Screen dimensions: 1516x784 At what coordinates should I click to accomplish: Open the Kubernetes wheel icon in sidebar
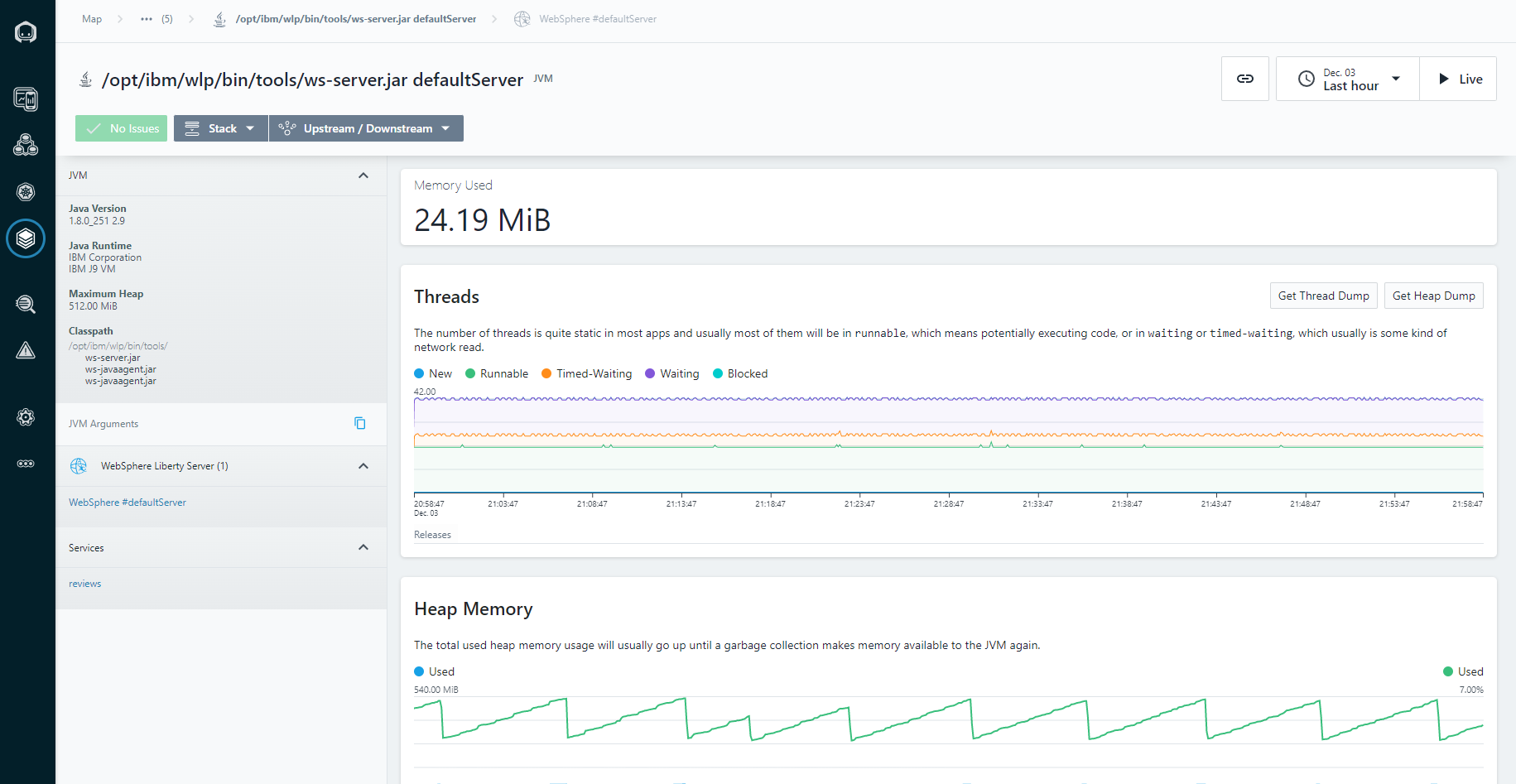coord(26,192)
